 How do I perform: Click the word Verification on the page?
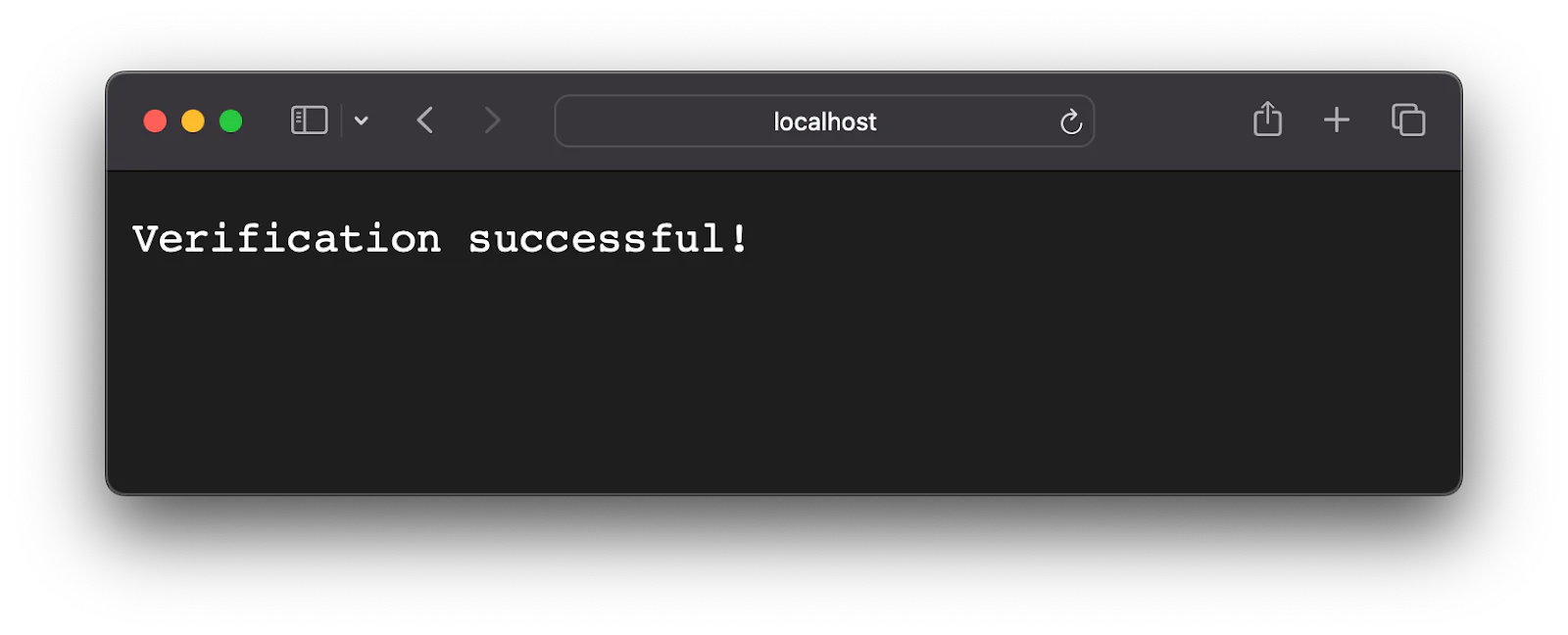[287, 238]
